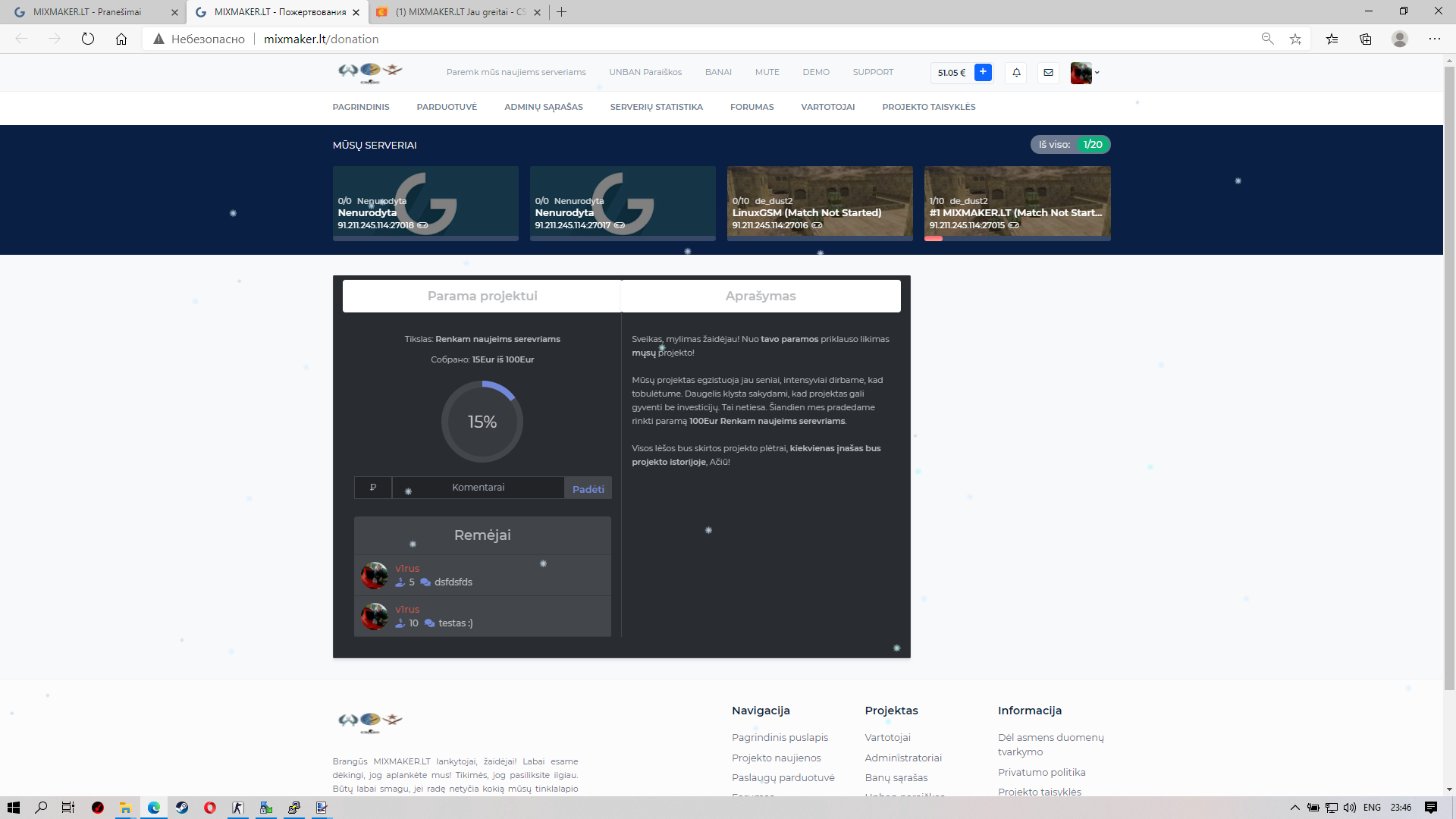Open BANAI link in top bar
Image resolution: width=1456 pixels, height=819 pixels.
coord(718,72)
